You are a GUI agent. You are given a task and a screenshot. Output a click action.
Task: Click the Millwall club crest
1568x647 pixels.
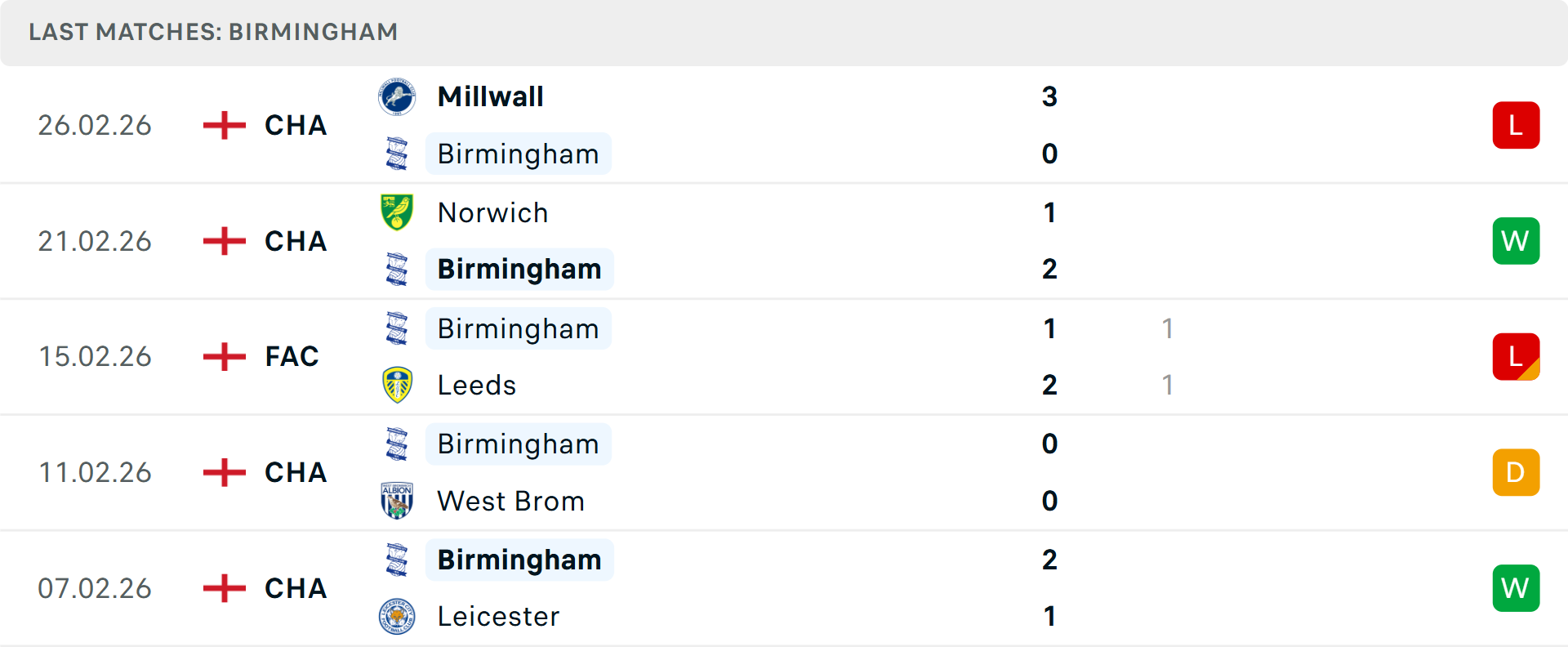pos(397,96)
